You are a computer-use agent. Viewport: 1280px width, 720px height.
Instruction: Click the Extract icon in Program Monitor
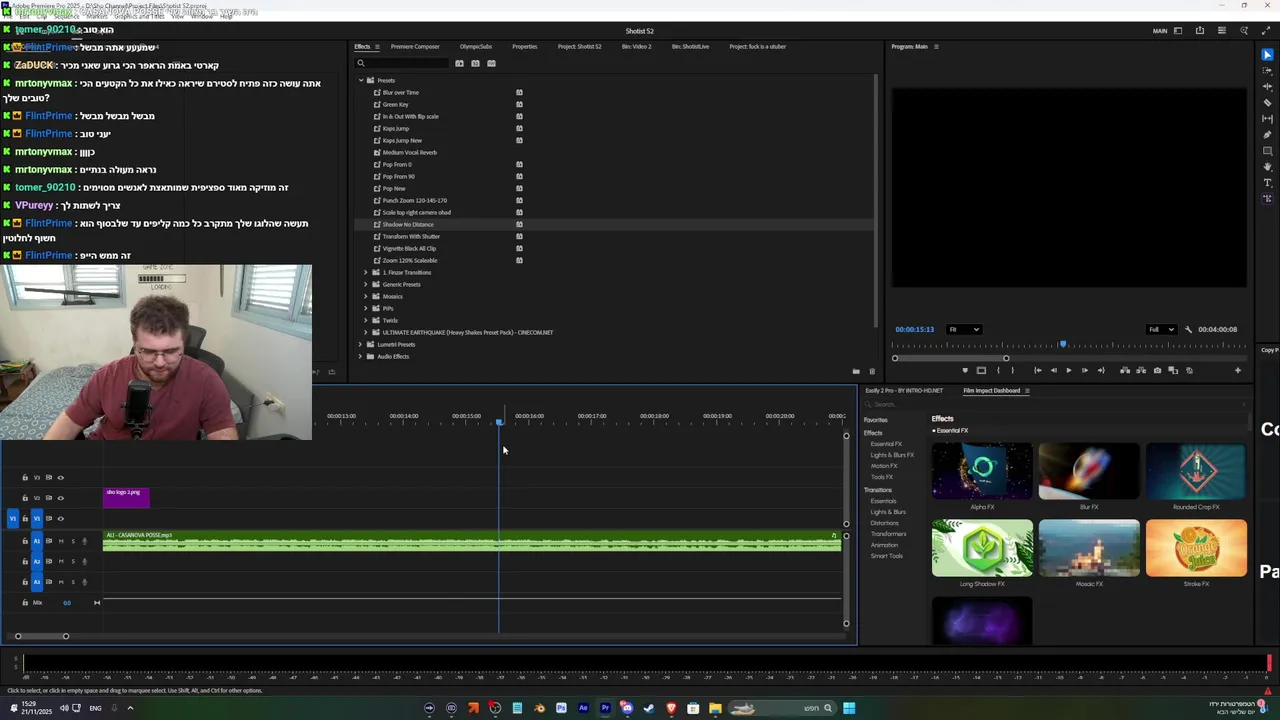pos(1141,370)
